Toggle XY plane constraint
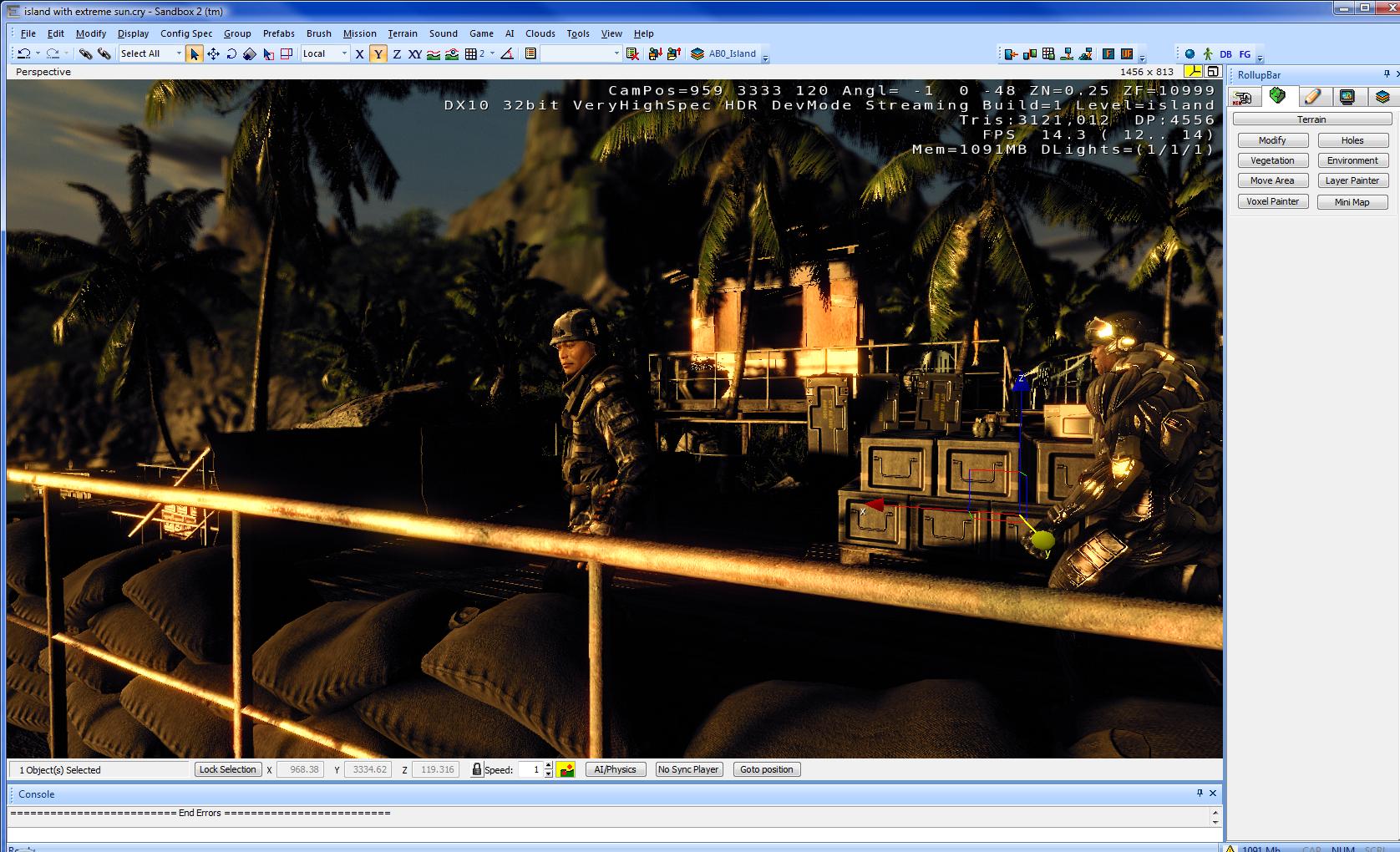The width and height of the screenshot is (1400, 852). [x=415, y=53]
